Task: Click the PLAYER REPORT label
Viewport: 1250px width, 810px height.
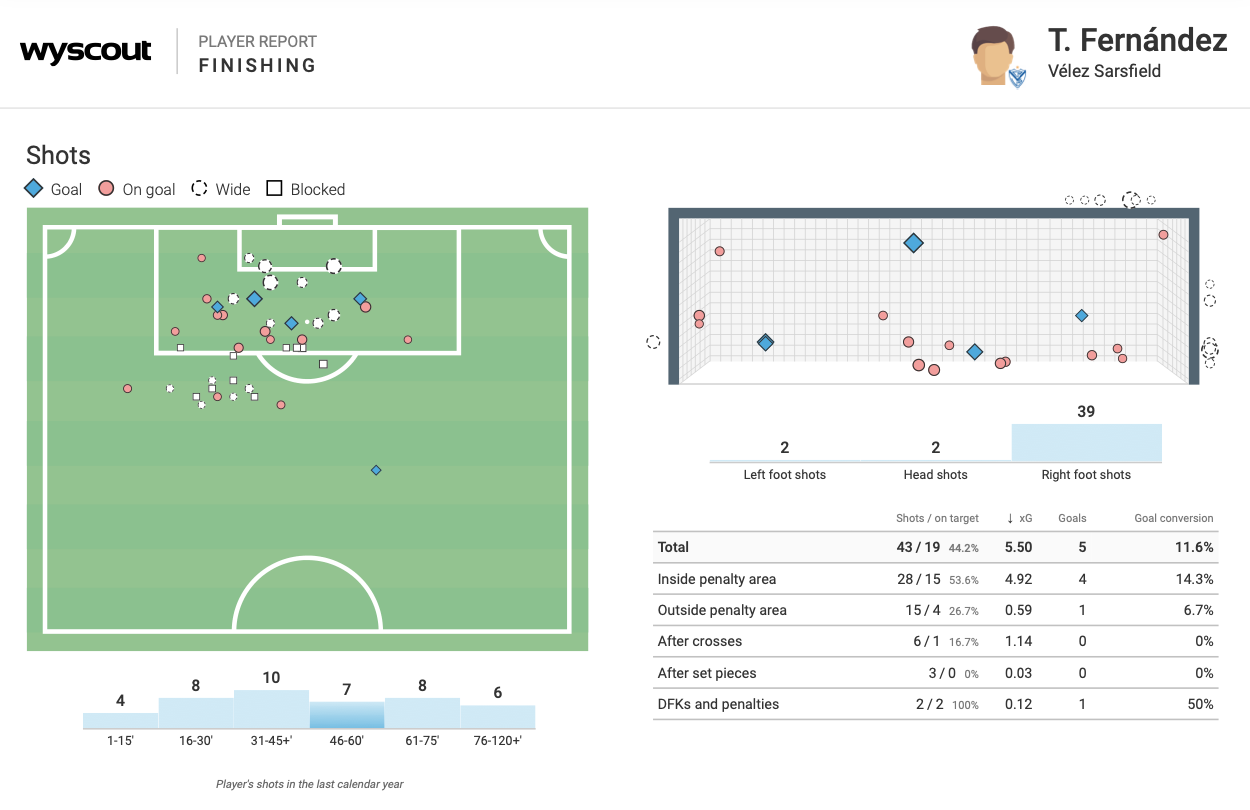Action: [x=257, y=42]
